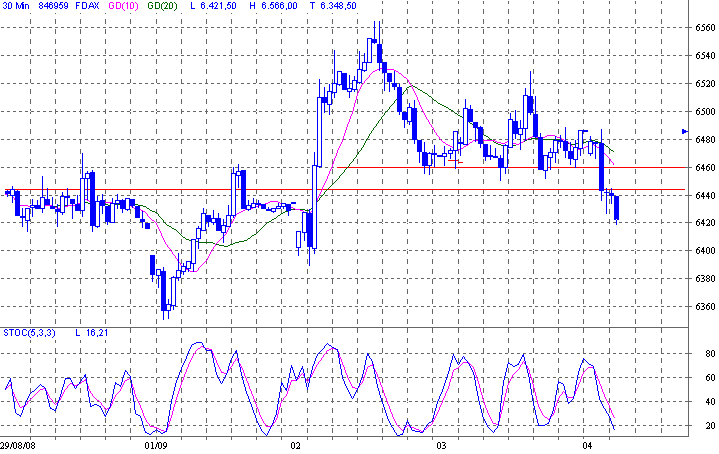Click the stochastic 40 level label

click(710, 402)
